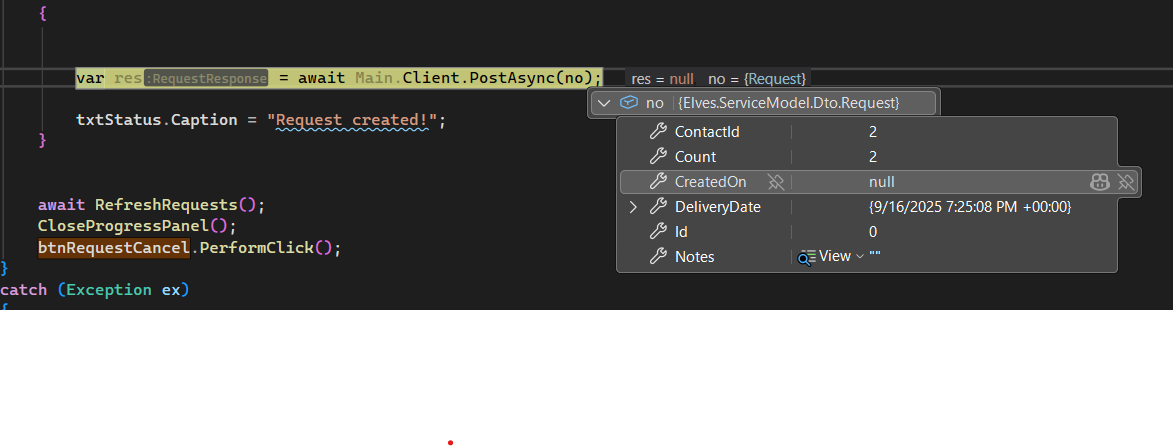
Task: Pin CreatedOn data tip with the right pin icon
Action: point(1126,182)
